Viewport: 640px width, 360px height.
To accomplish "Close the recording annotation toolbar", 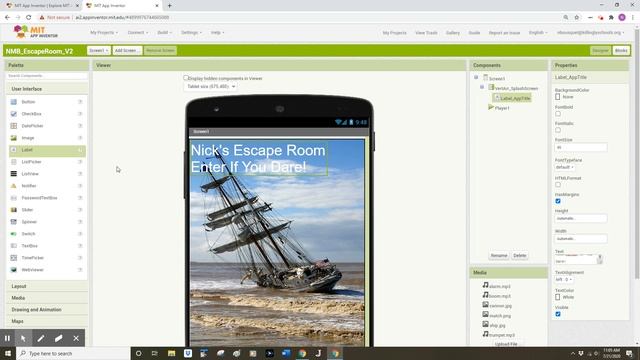I will point(76,338).
